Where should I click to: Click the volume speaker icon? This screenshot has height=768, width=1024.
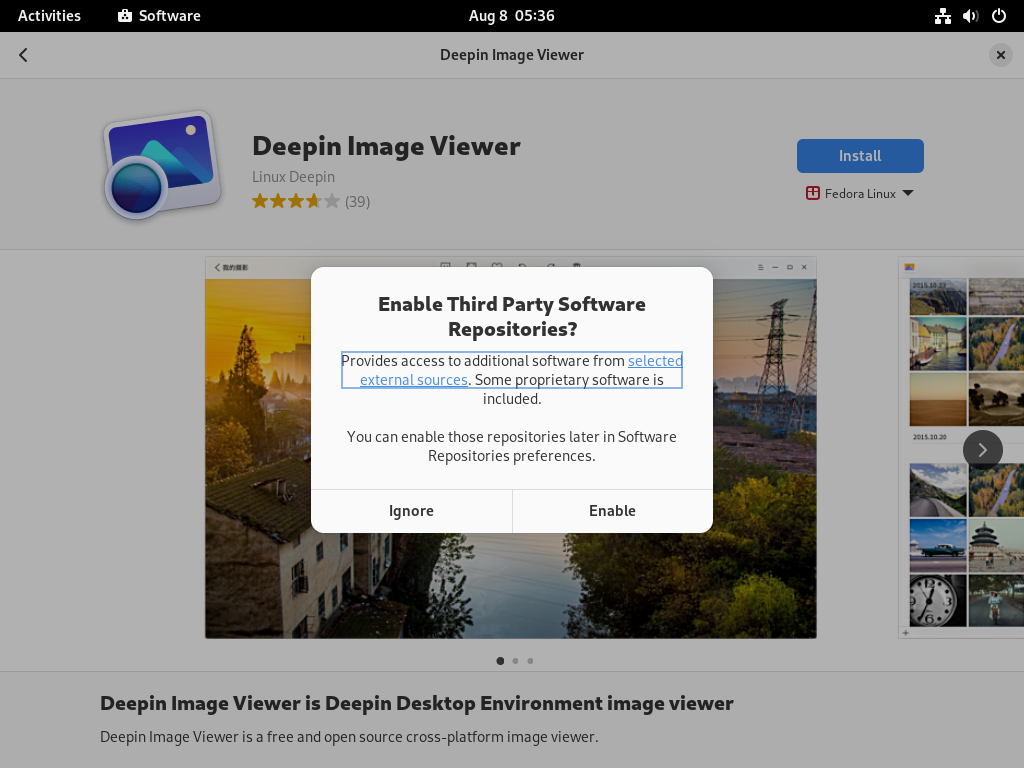[x=970, y=16]
